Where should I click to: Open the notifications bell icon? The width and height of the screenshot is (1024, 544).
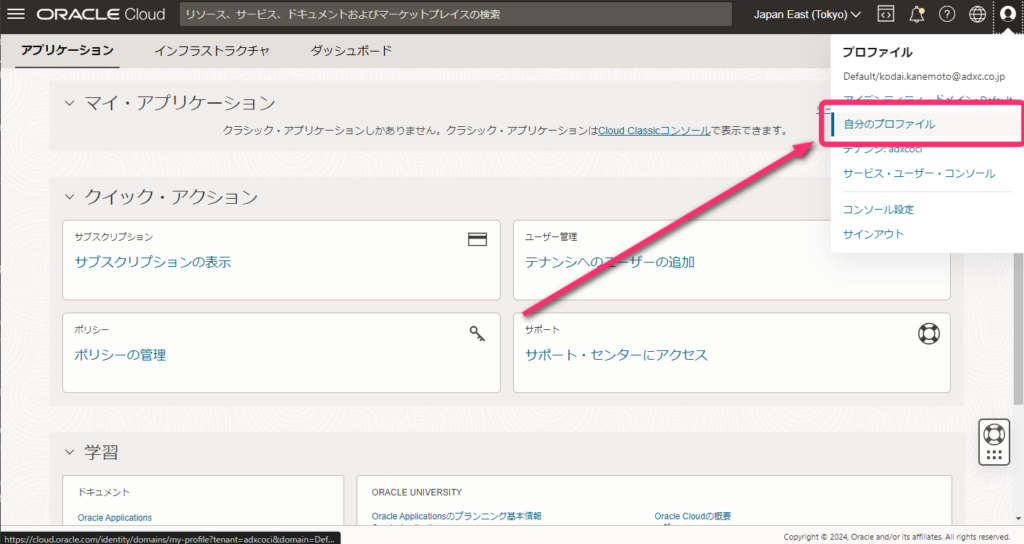click(x=916, y=14)
